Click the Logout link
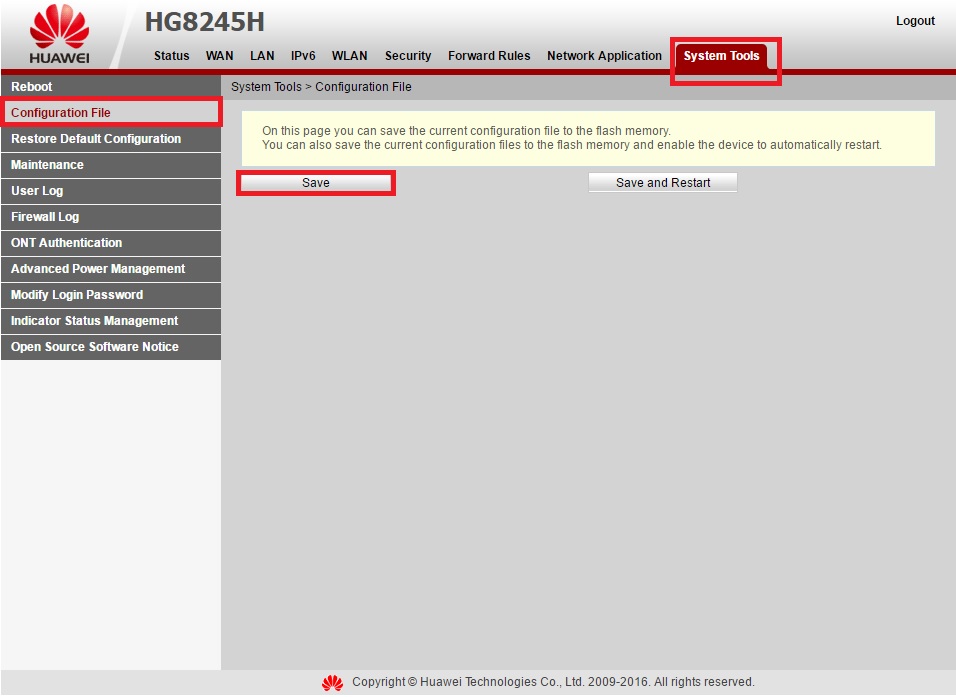 pyautogui.click(x=915, y=21)
